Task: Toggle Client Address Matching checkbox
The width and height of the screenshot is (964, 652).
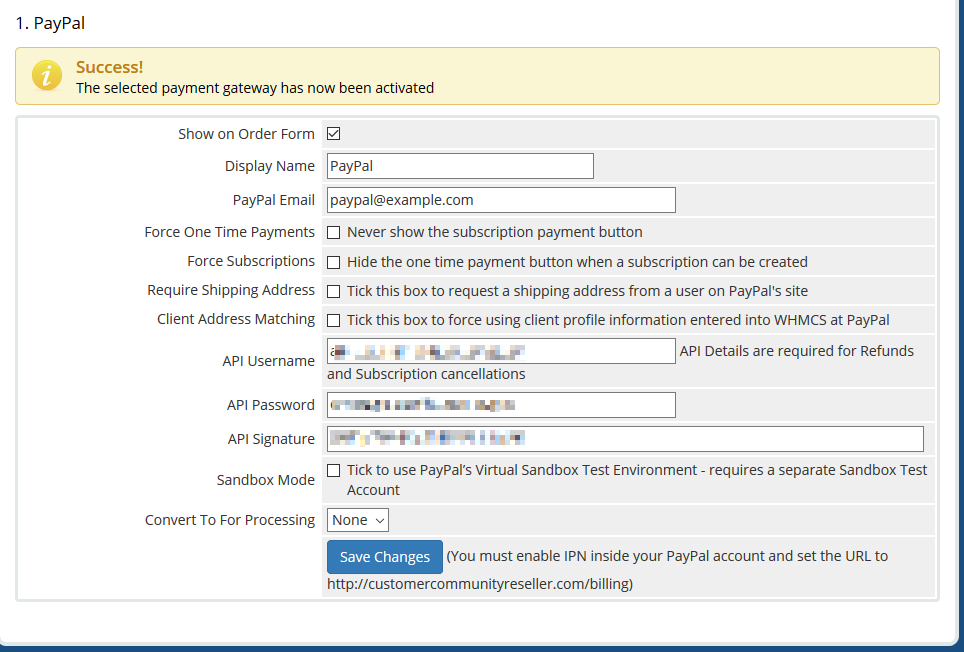Action: click(334, 320)
